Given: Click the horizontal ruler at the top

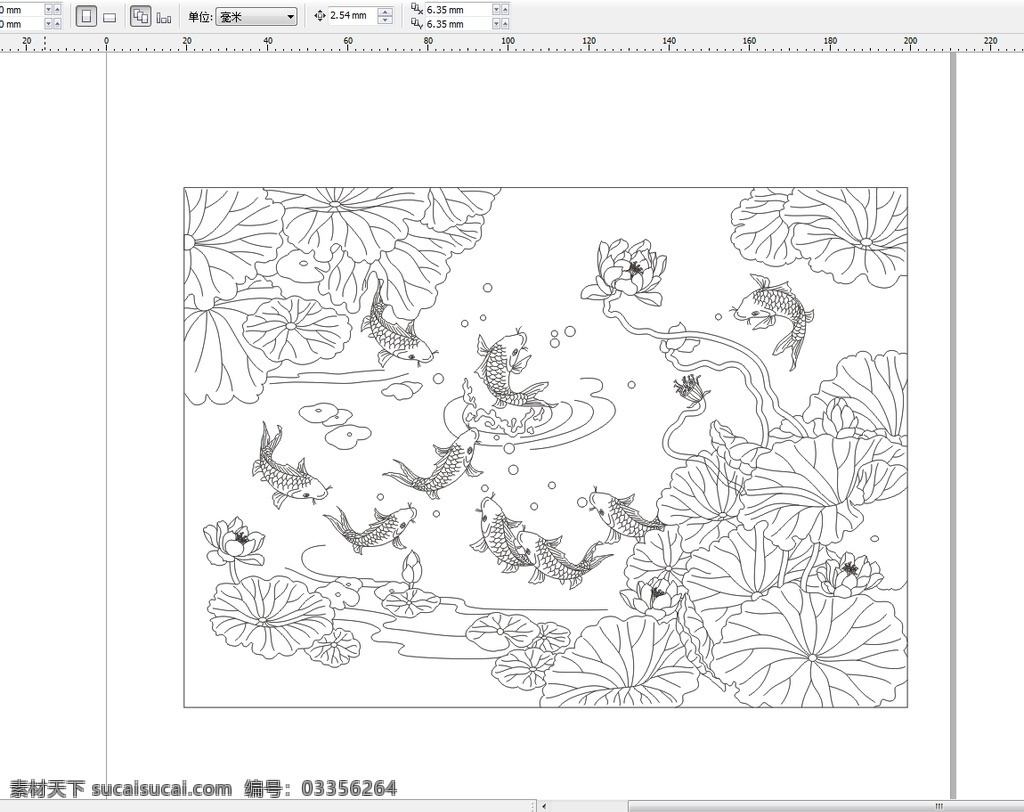Looking at the screenshot, I should [512, 43].
